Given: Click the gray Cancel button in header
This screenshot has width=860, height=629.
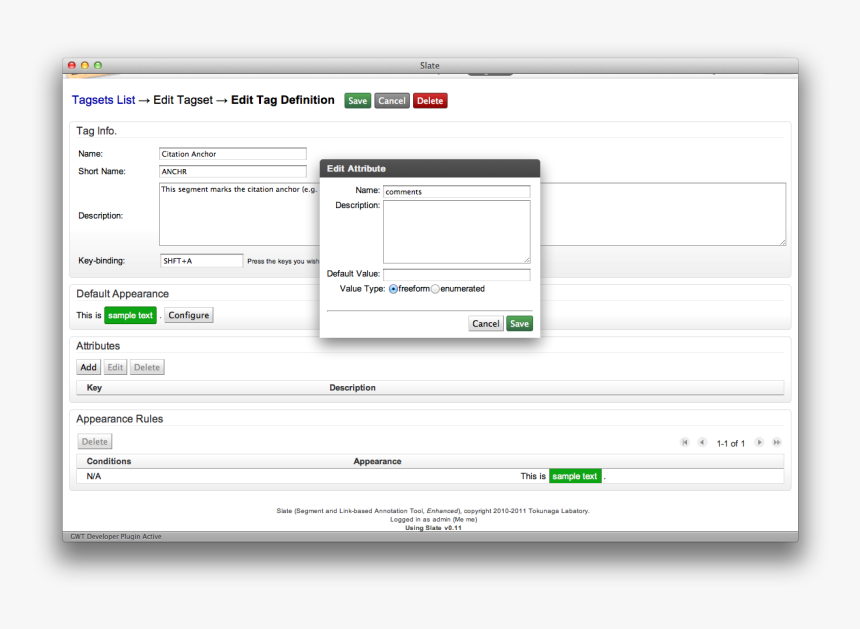Looking at the screenshot, I should pyautogui.click(x=392, y=101).
